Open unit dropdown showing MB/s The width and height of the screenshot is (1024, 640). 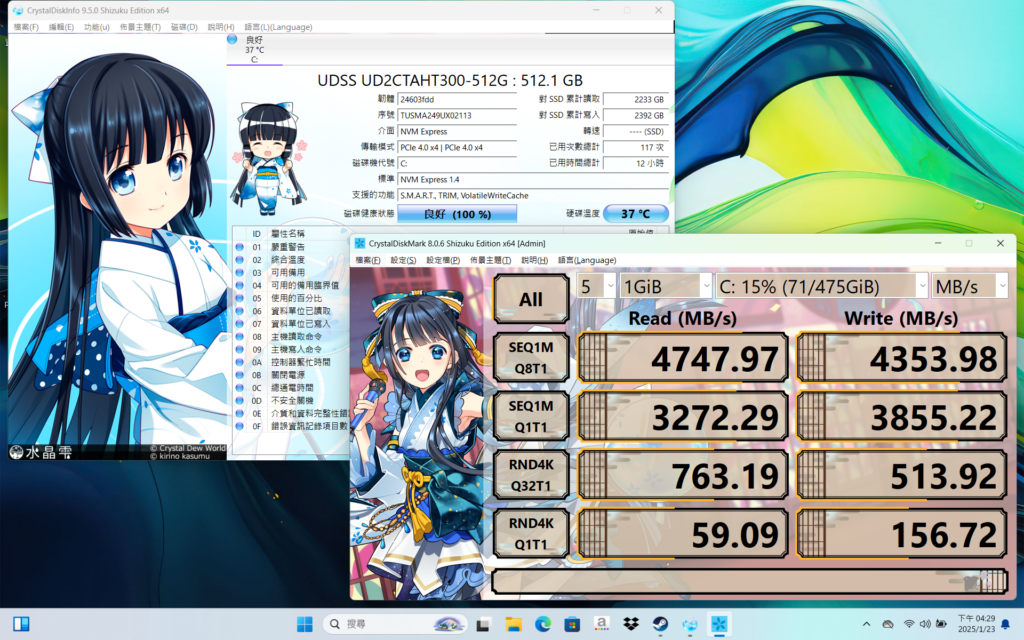point(969,286)
